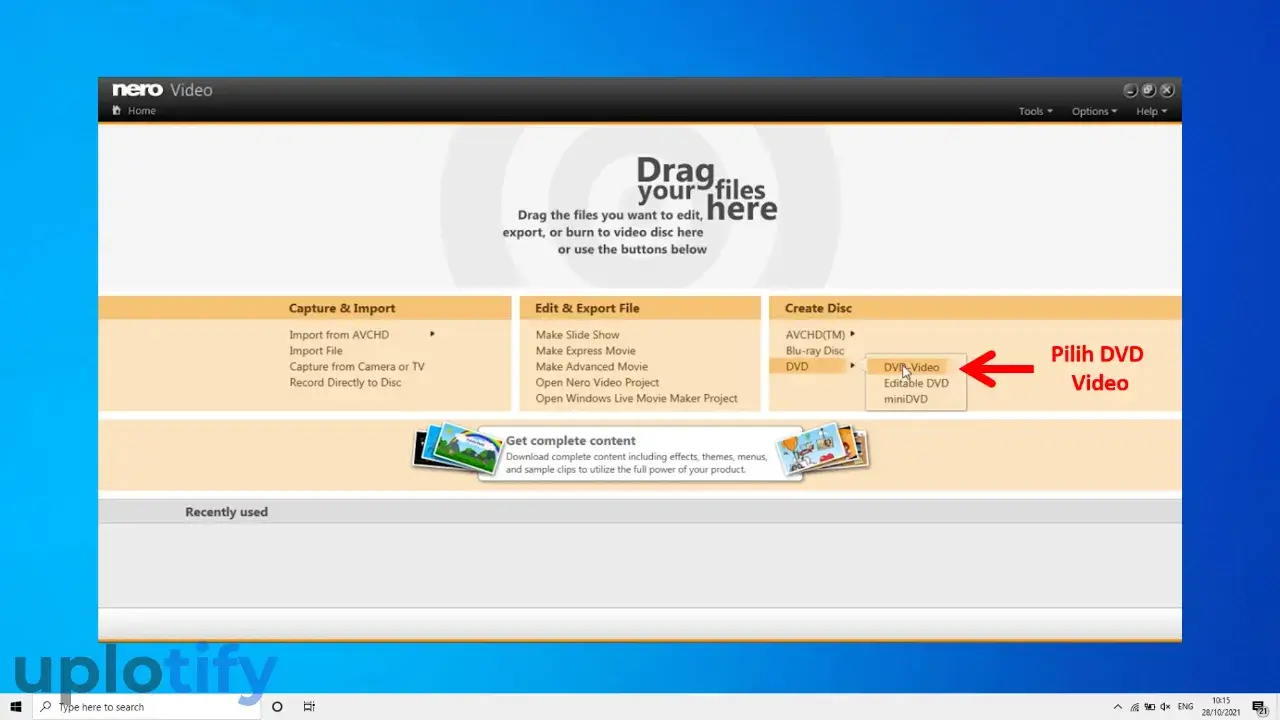The height and width of the screenshot is (720, 1280).
Task: Select Blu-ray Disc option
Action: click(815, 351)
